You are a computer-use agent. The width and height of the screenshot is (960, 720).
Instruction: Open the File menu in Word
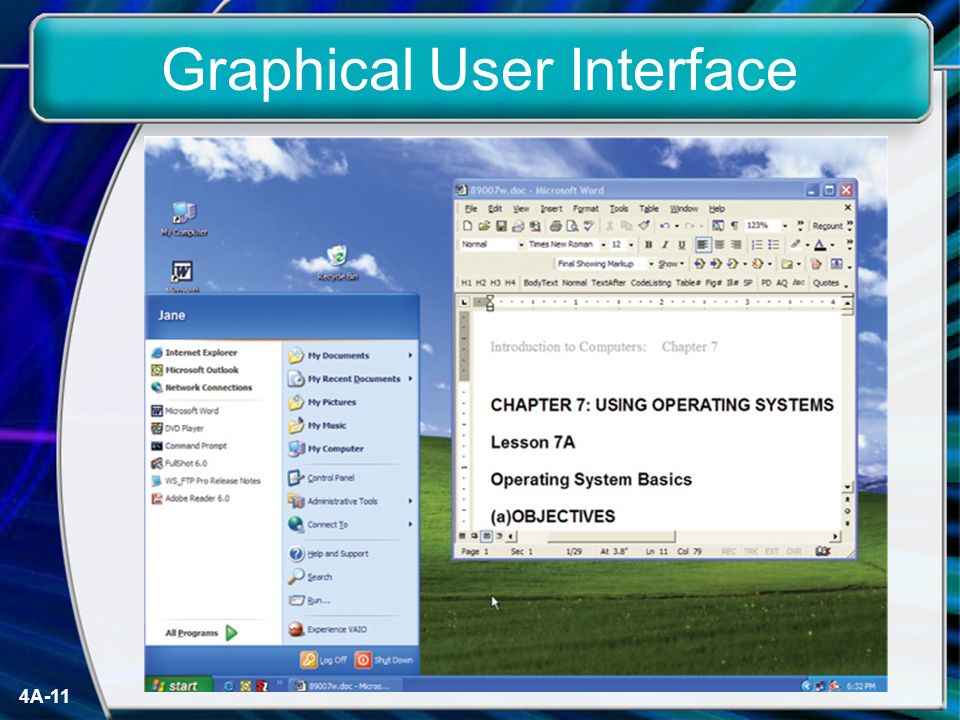[471, 209]
